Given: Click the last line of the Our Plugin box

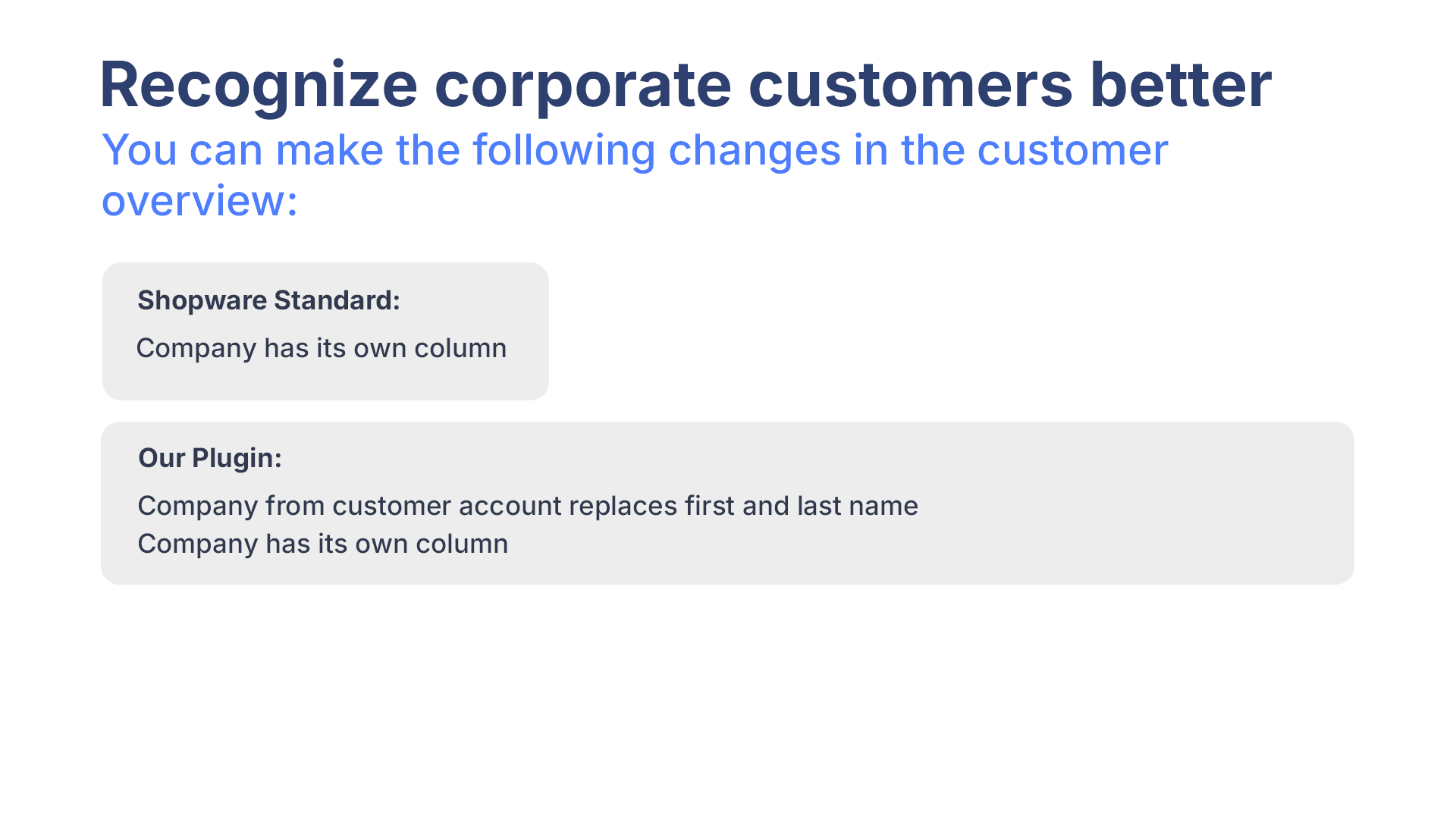Looking at the screenshot, I should click(x=322, y=544).
